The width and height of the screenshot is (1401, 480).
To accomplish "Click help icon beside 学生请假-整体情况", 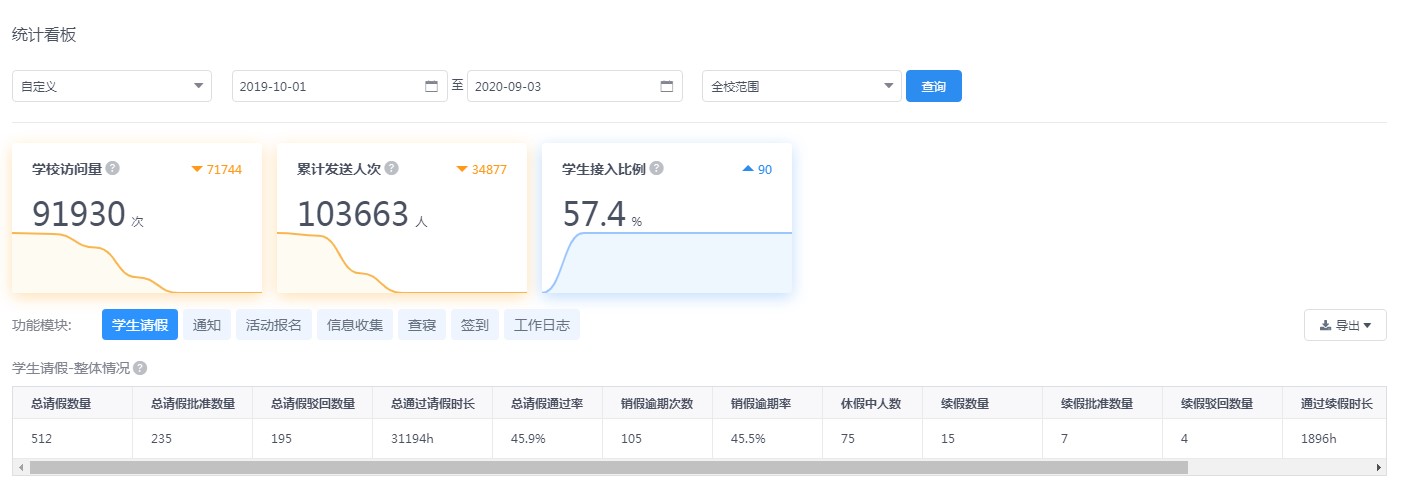I will tap(140, 368).
